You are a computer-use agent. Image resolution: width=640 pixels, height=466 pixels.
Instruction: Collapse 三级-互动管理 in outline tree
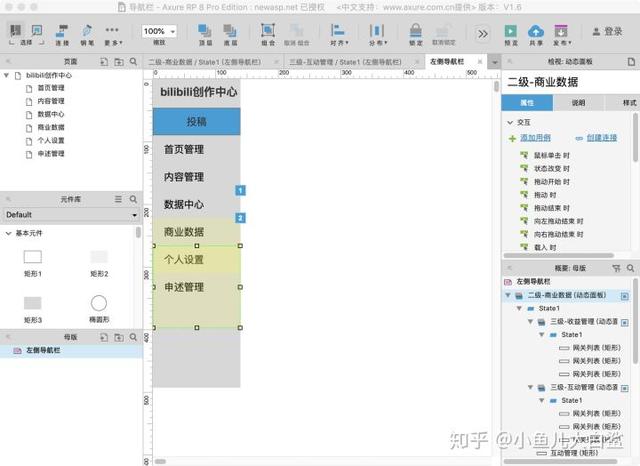tap(531, 387)
